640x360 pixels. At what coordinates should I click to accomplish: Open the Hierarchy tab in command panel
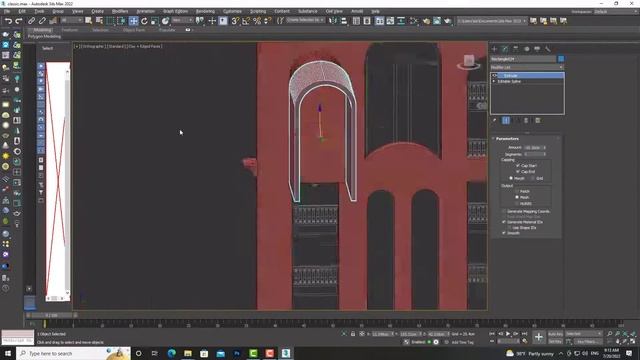pos(516,49)
